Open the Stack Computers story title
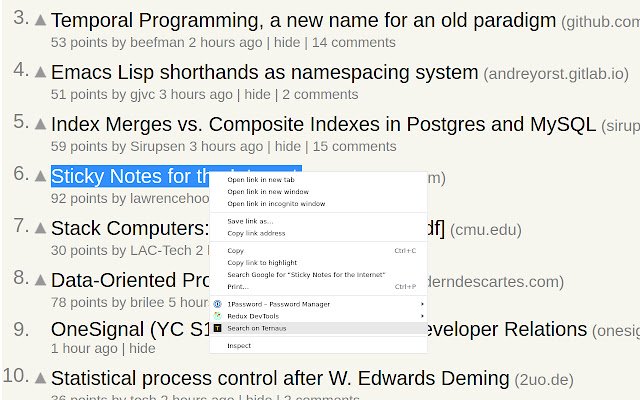Screen dimensions: 640x400 [130, 228]
